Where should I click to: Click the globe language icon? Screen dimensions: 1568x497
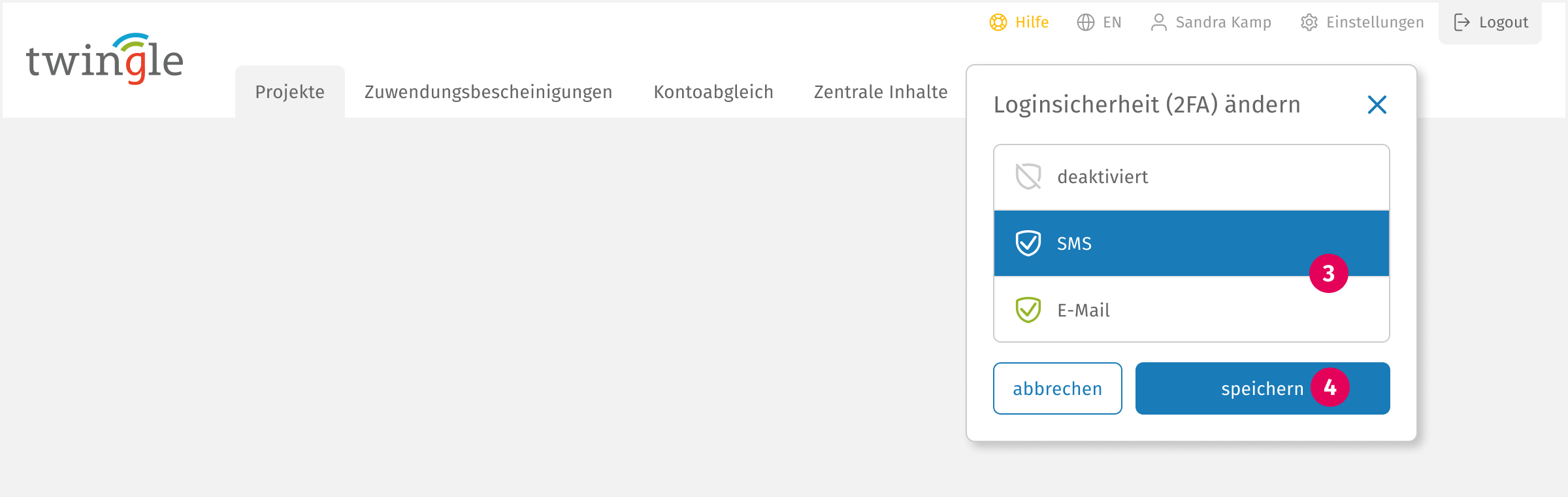tap(1086, 22)
